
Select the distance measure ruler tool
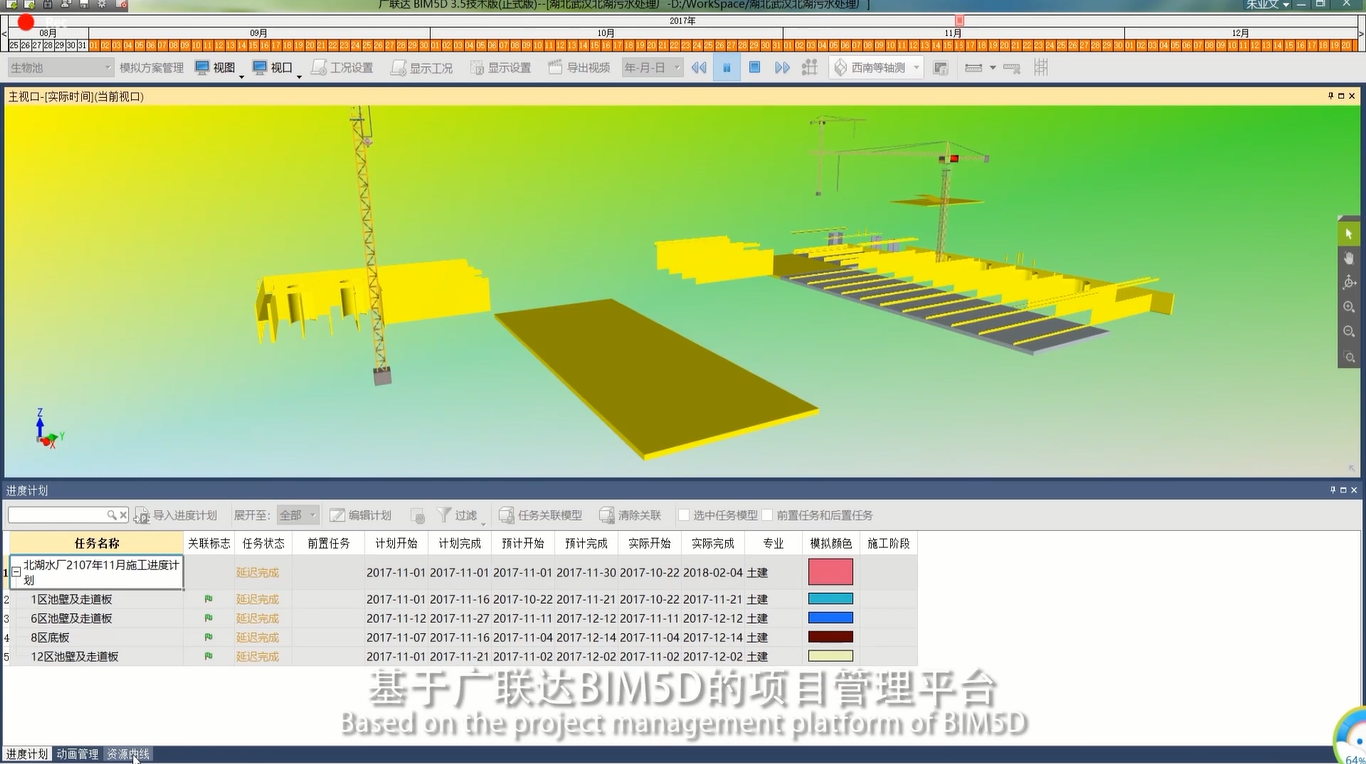click(973, 67)
